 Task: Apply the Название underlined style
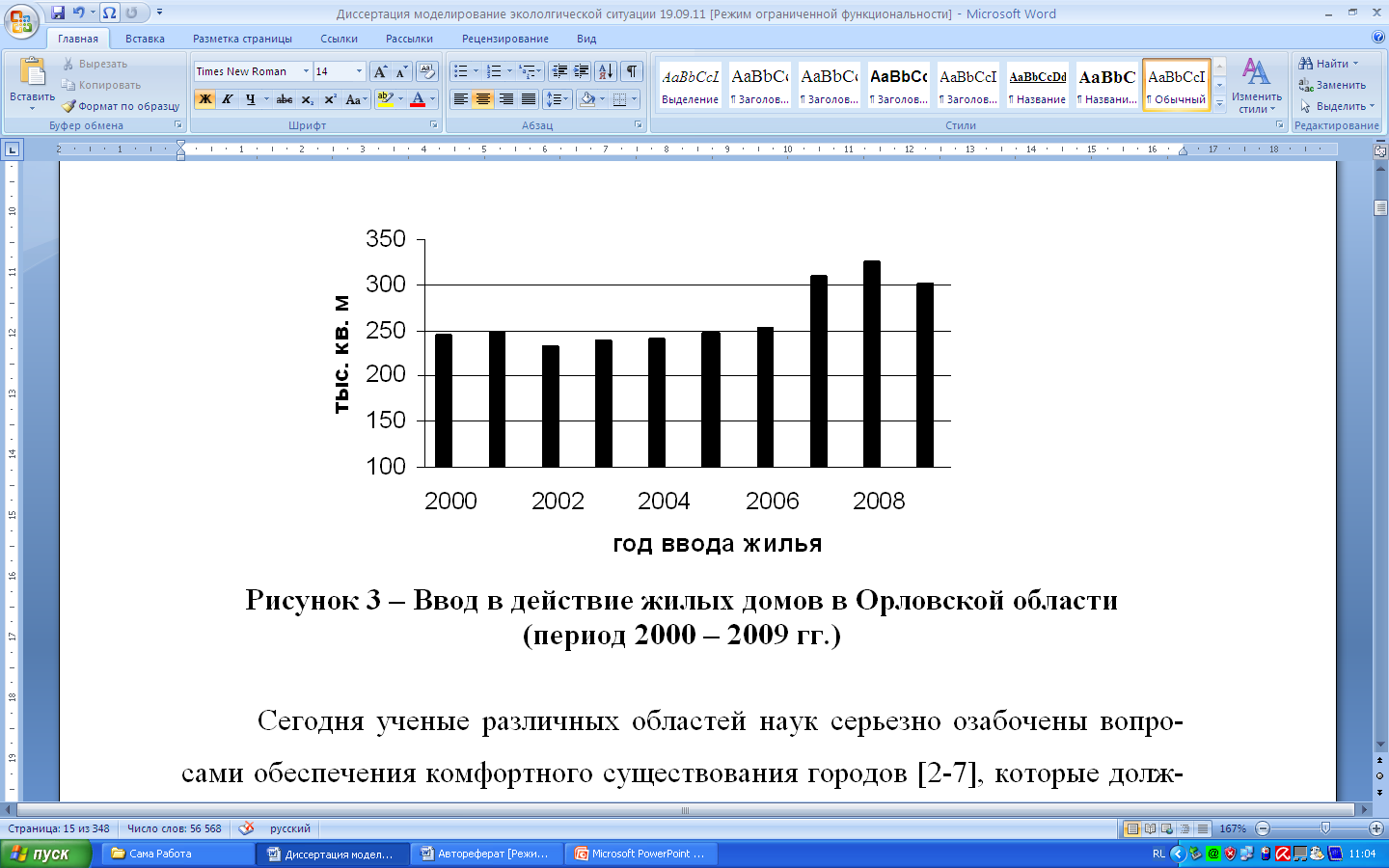pyautogui.click(x=1038, y=85)
